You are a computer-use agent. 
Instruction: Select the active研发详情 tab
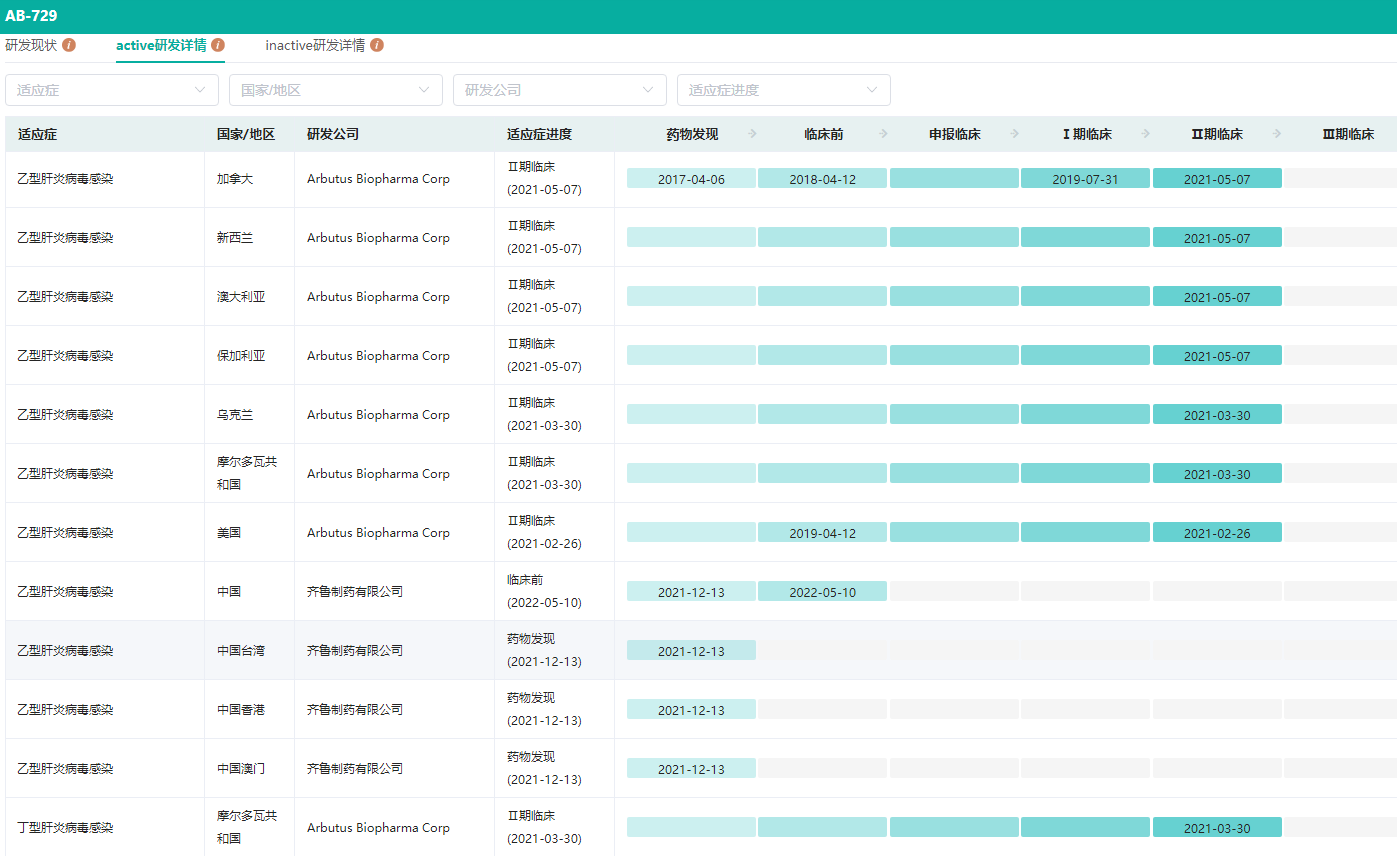(x=161, y=45)
